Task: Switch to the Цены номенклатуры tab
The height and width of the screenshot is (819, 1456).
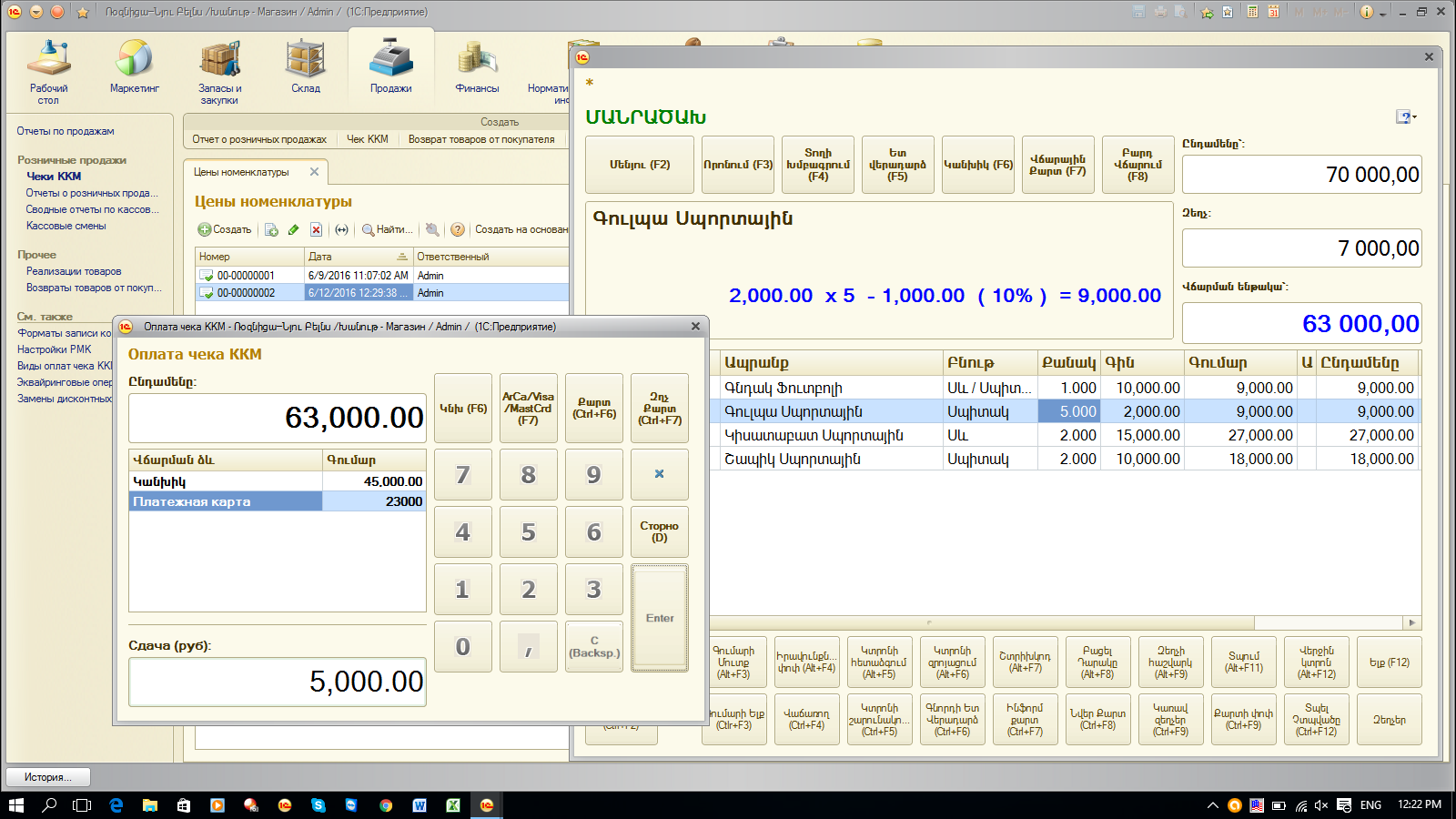Action: click(241, 172)
